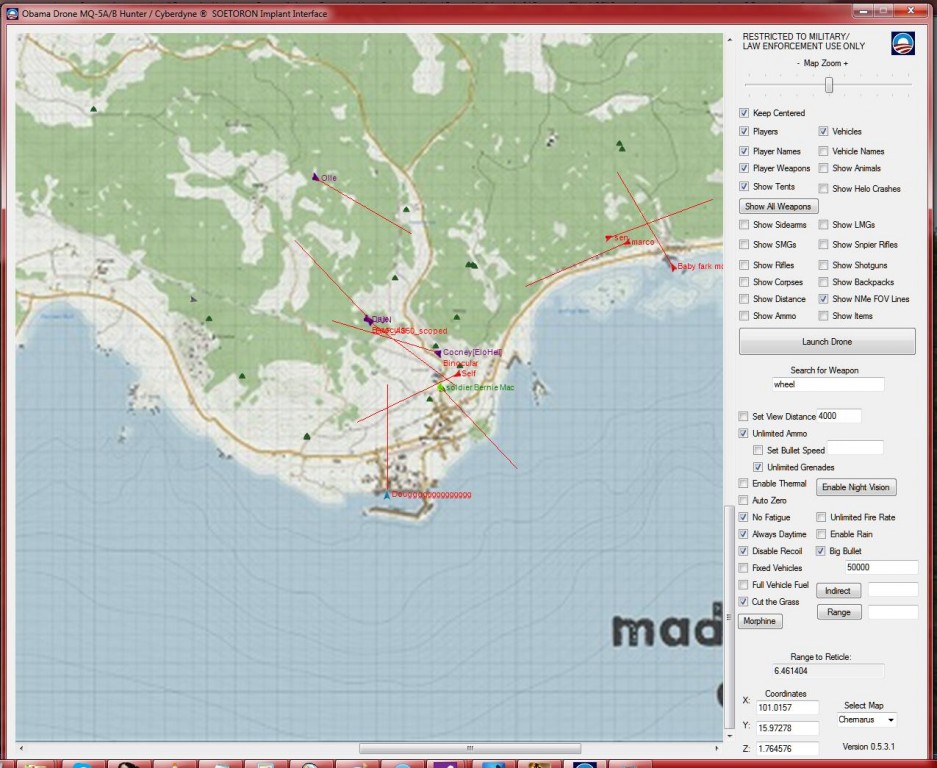Enable Show Animals

(823, 169)
